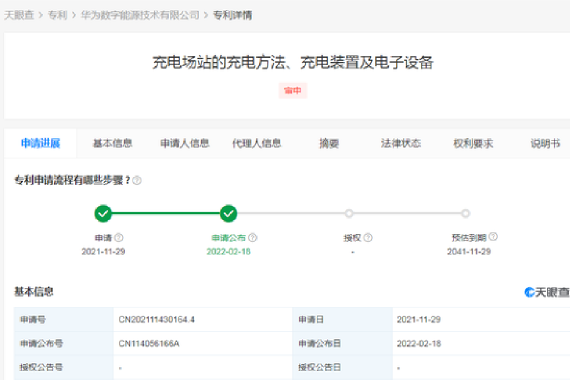Click the 授权公告号 table header cell
Viewport: 570px width, 380px height.
(x=64, y=368)
